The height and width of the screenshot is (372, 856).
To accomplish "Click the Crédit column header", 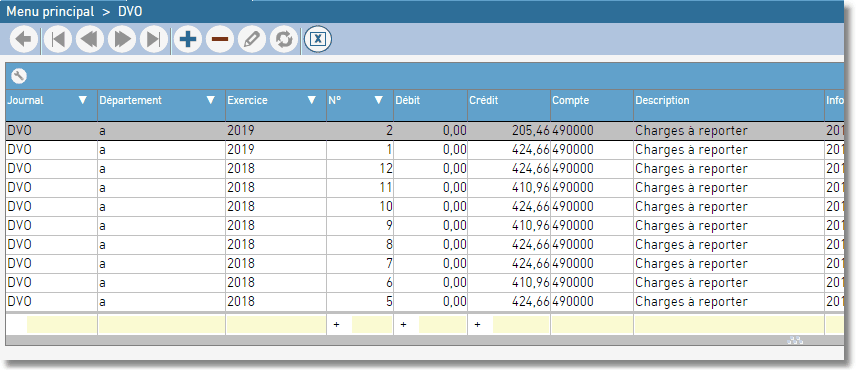I will click(509, 105).
